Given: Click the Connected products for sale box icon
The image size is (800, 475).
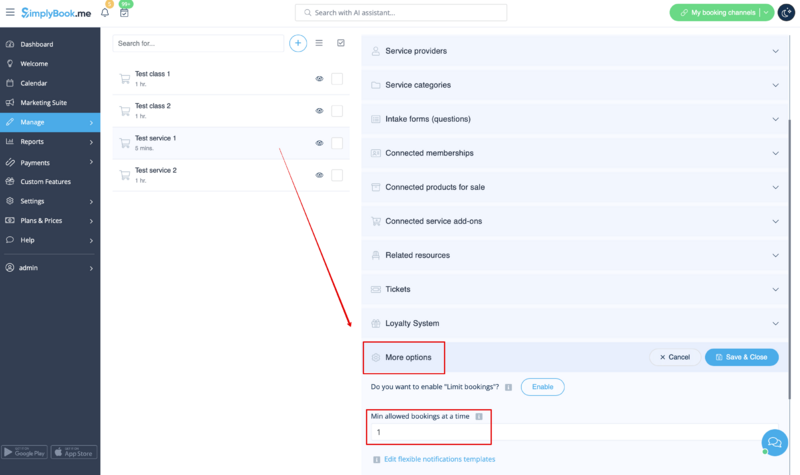Looking at the screenshot, I should [x=376, y=187].
